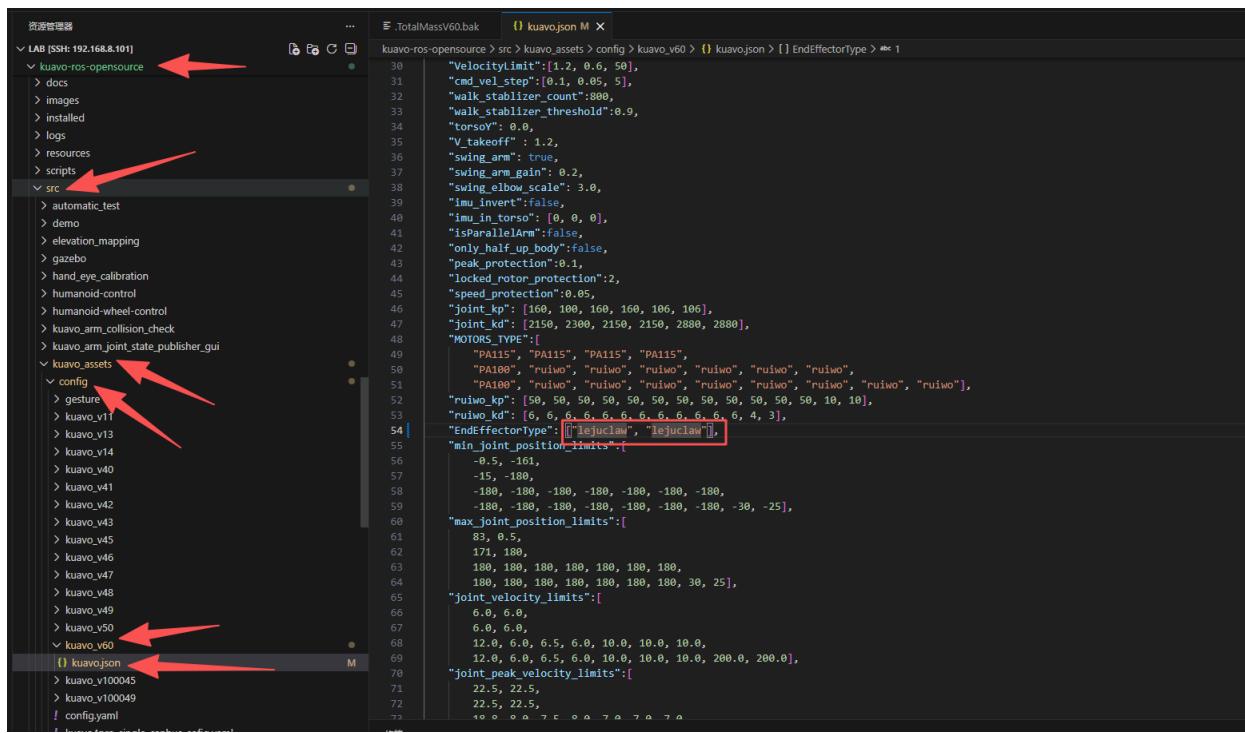Collapse all folders in the explorer
This screenshot has height=733, width=1245.
coord(350,49)
